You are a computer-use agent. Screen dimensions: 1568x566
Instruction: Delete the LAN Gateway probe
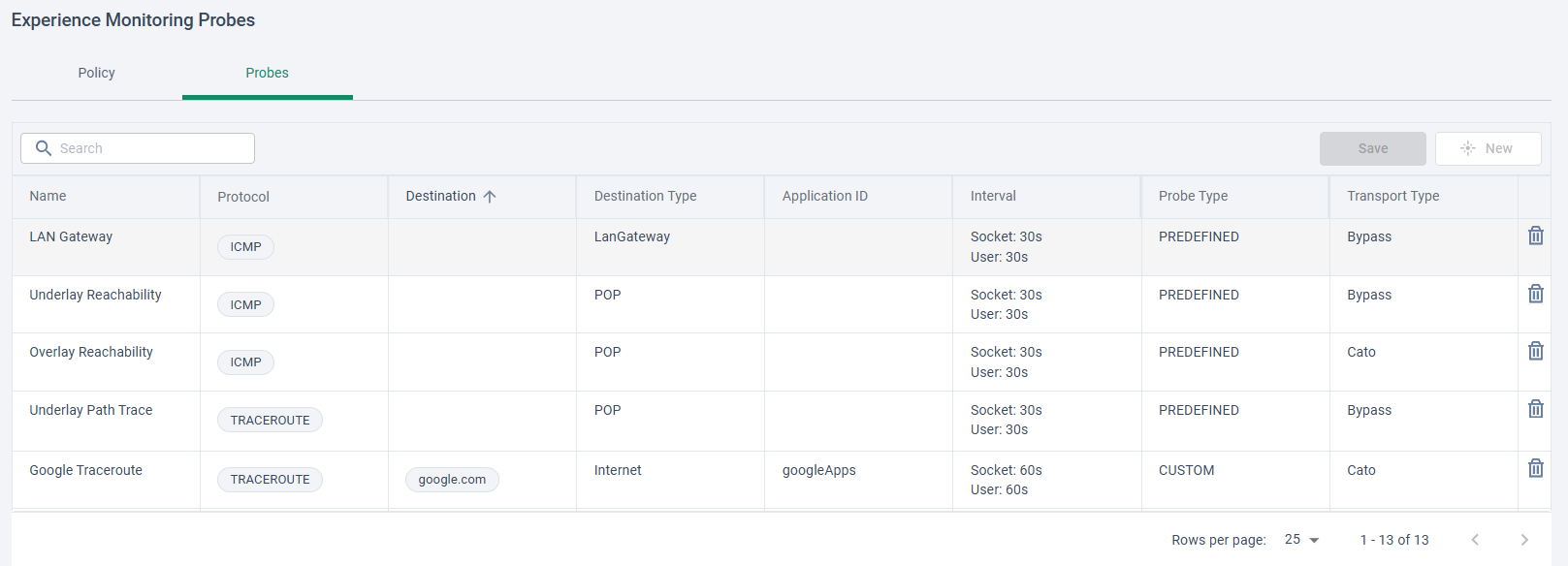(x=1535, y=236)
